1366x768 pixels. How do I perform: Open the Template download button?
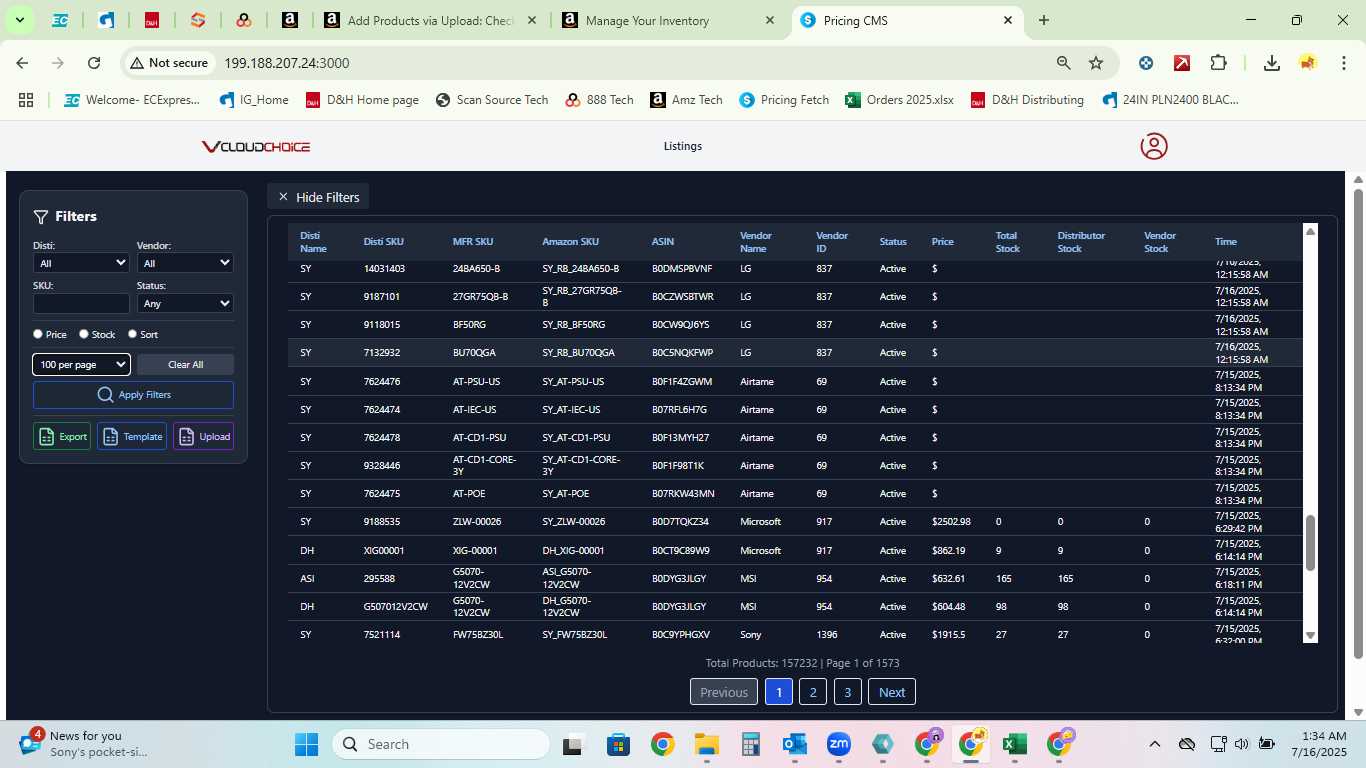[132, 436]
